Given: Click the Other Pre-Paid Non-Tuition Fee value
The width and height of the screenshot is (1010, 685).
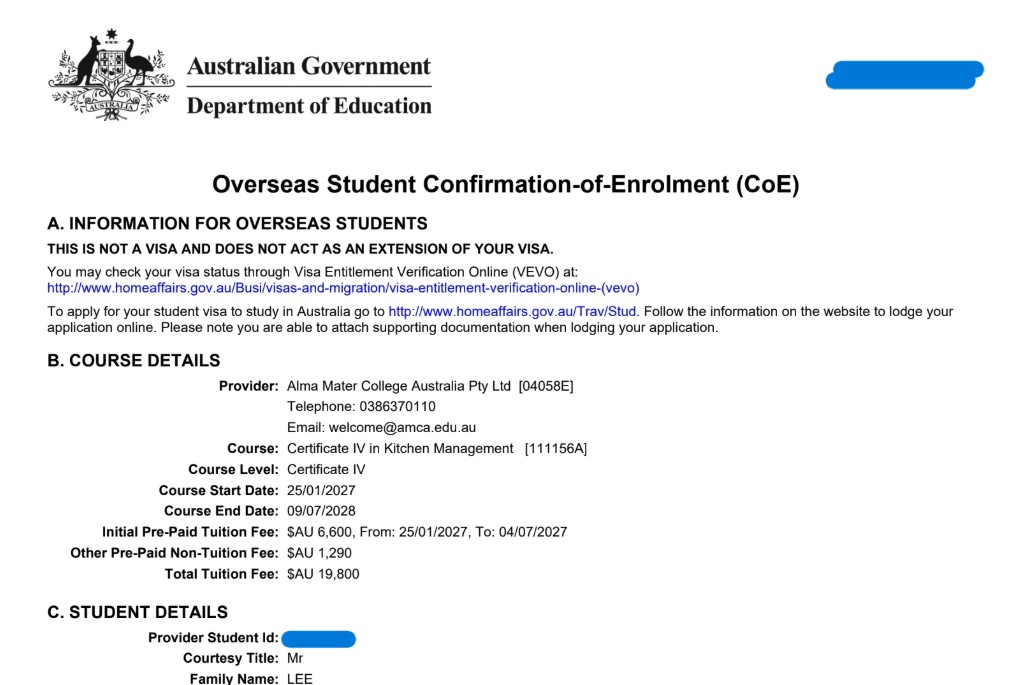Looking at the screenshot, I should [319, 553].
